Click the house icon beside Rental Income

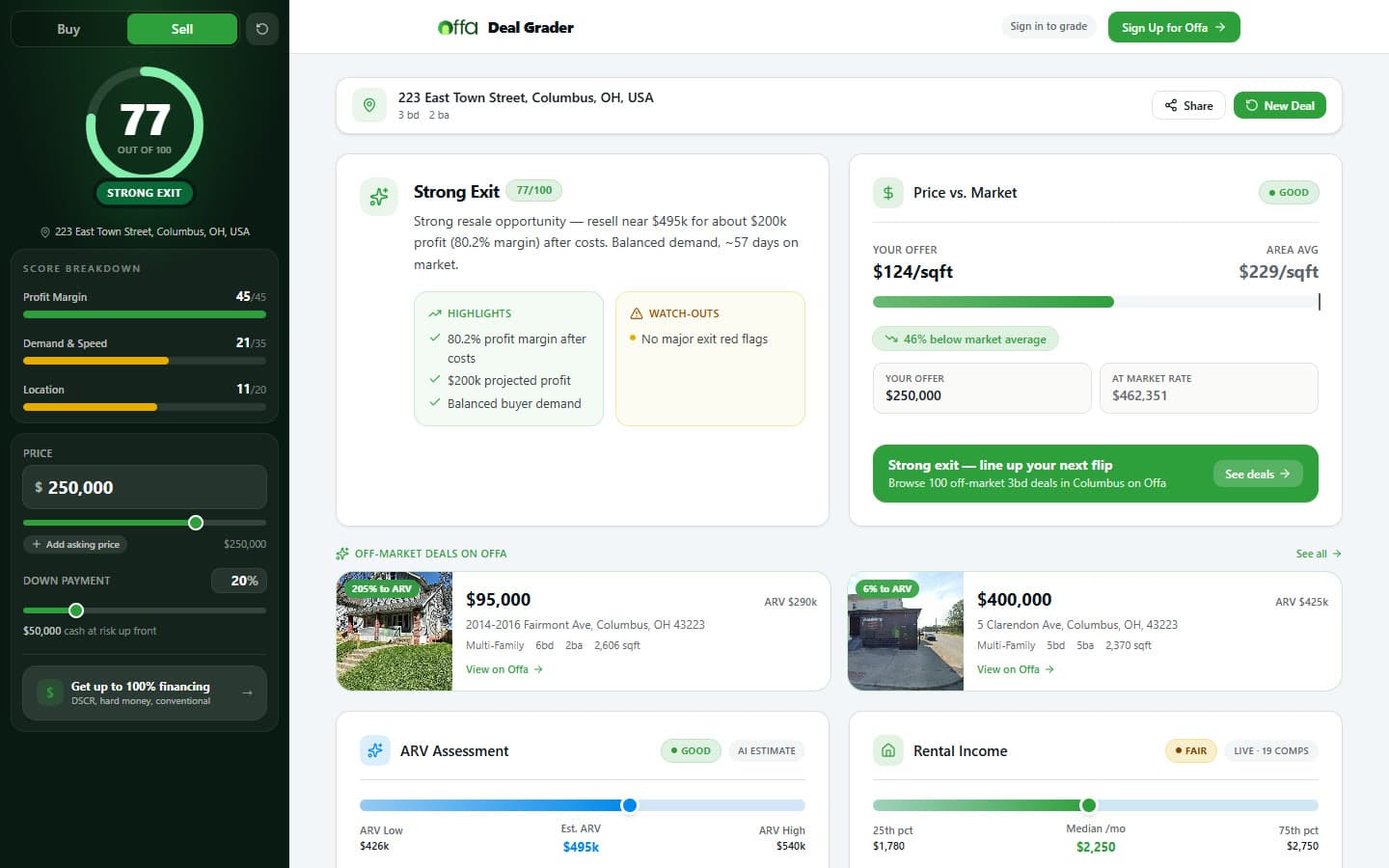pos(888,750)
